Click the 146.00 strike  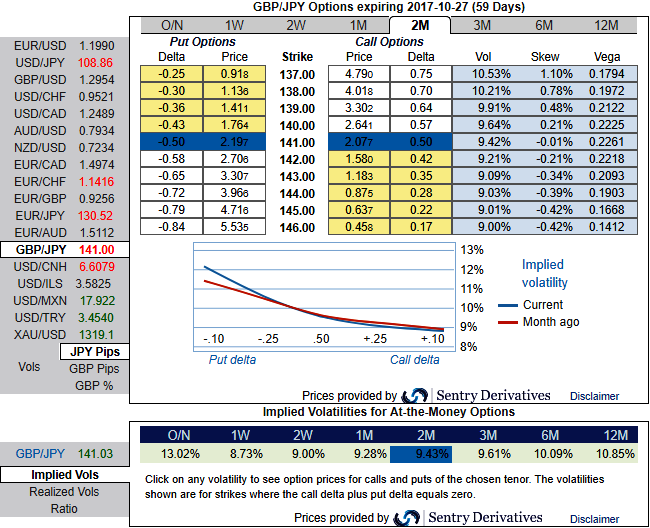point(297,228)
